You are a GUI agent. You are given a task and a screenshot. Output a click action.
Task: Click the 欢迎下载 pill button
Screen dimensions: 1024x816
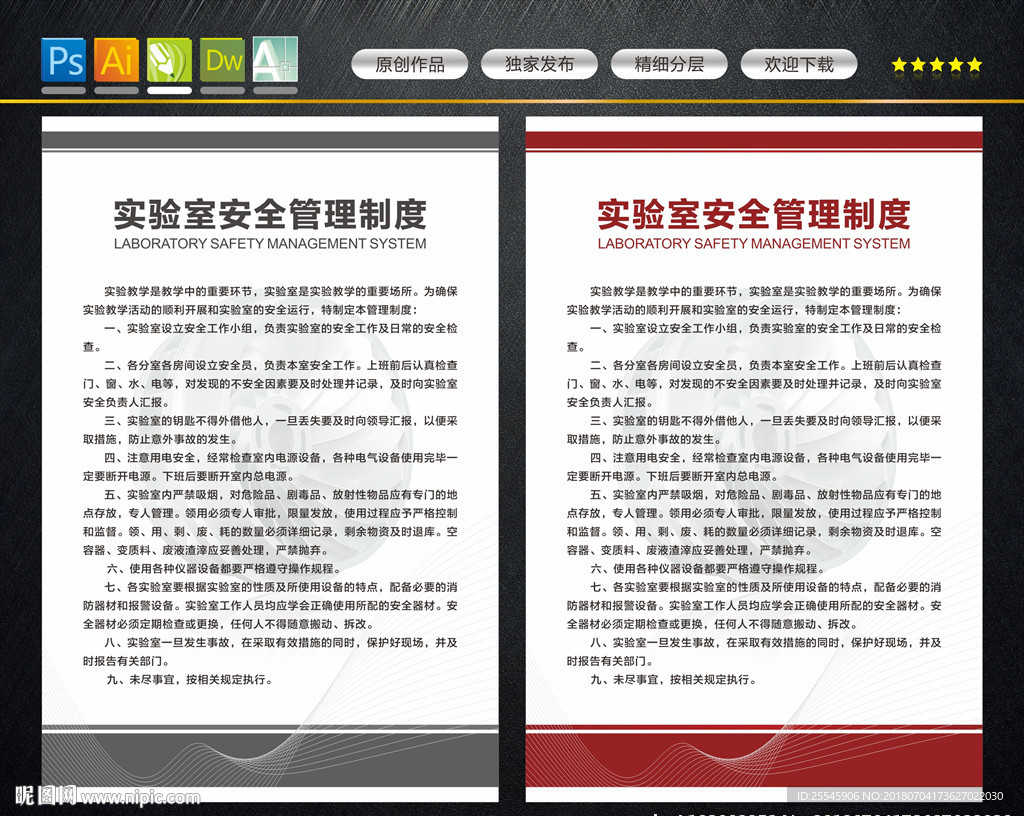(x=799, y=64)
